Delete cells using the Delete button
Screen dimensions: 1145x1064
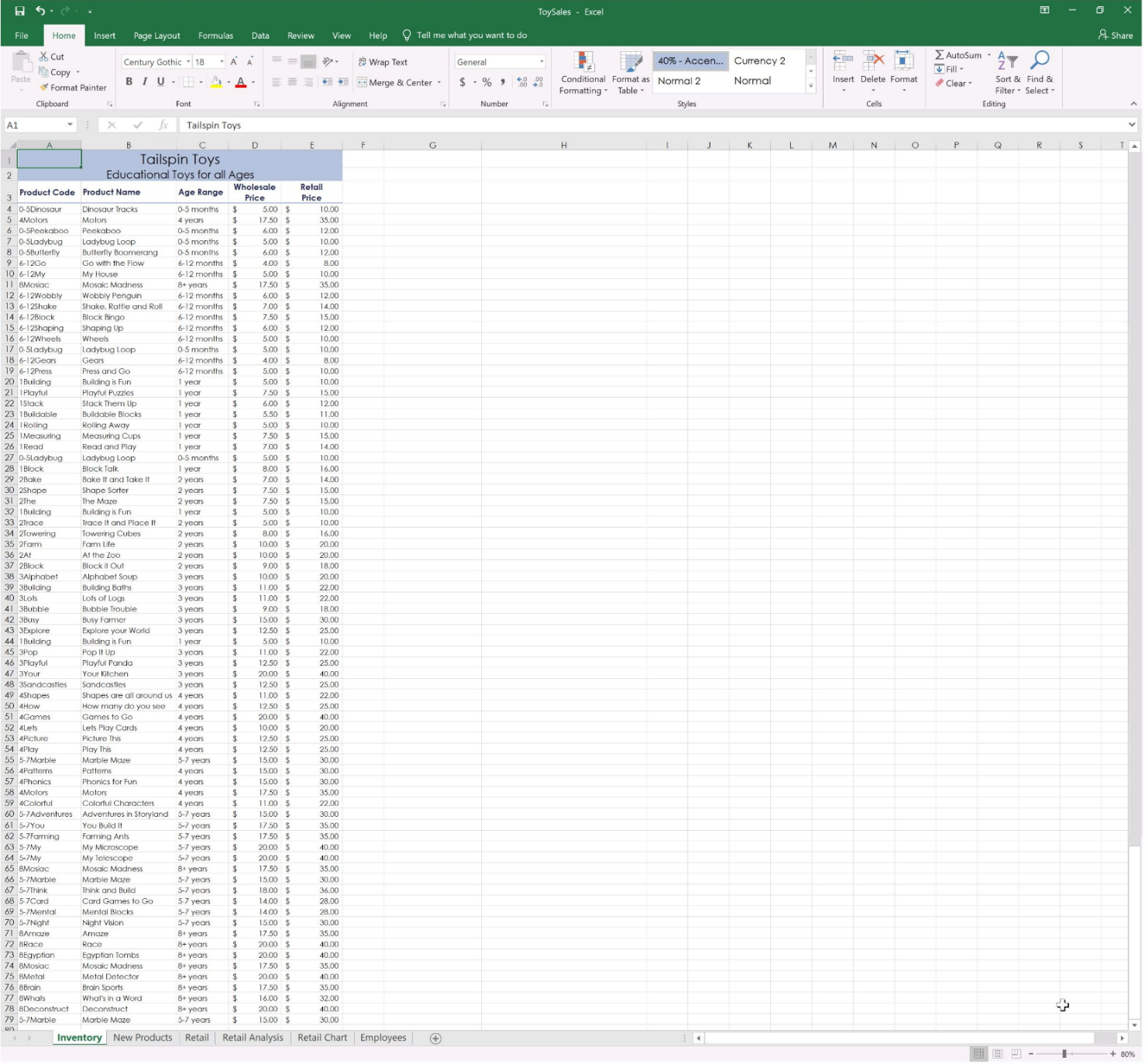(873, 72)
